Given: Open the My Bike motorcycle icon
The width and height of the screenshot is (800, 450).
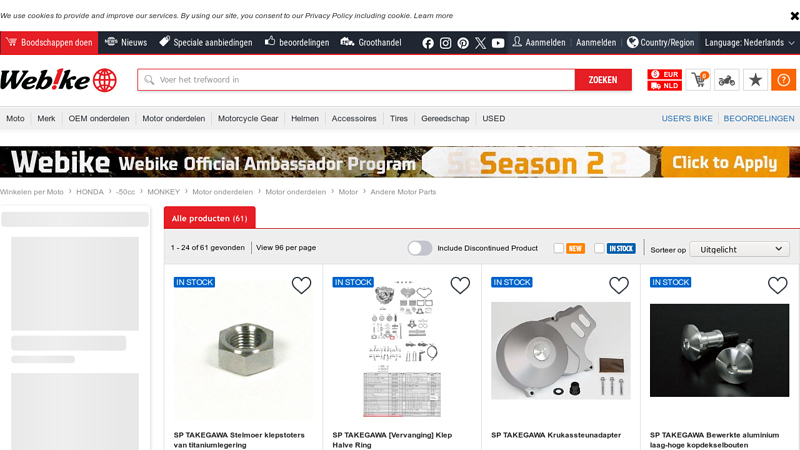Looking at the screenshot, I should coord(727,80).
